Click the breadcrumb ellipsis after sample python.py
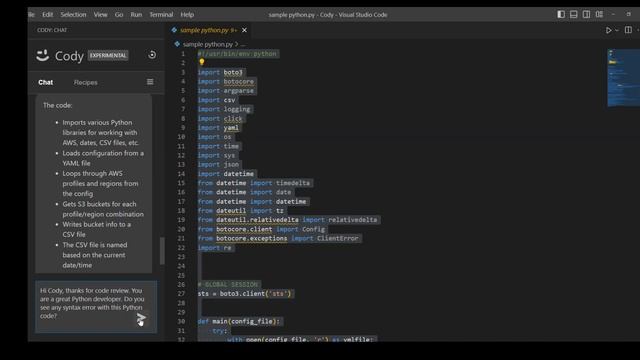 point(243,44)
